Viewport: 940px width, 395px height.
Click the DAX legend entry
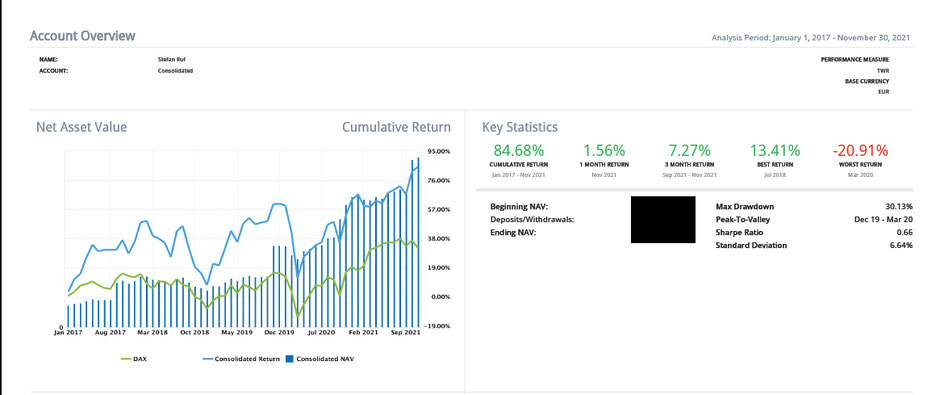click(135, 359)
